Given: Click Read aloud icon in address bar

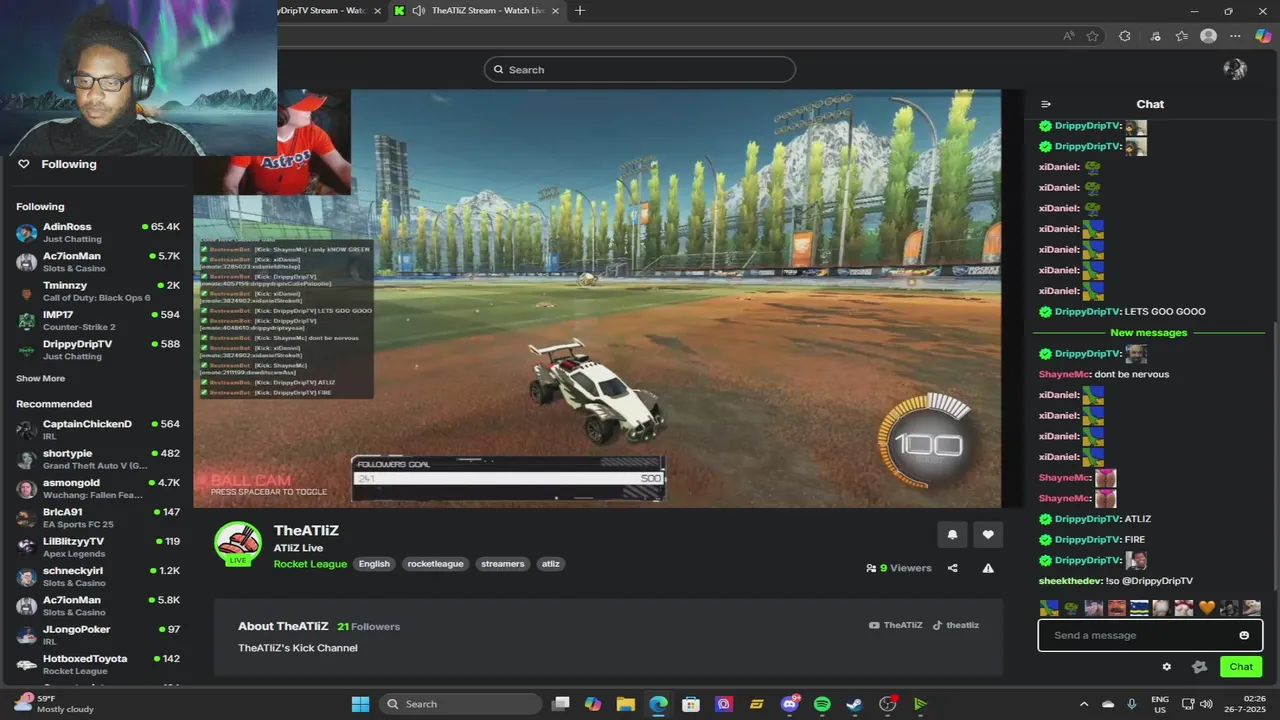Looking at the screenshot, I should [x=1069, y=36].
